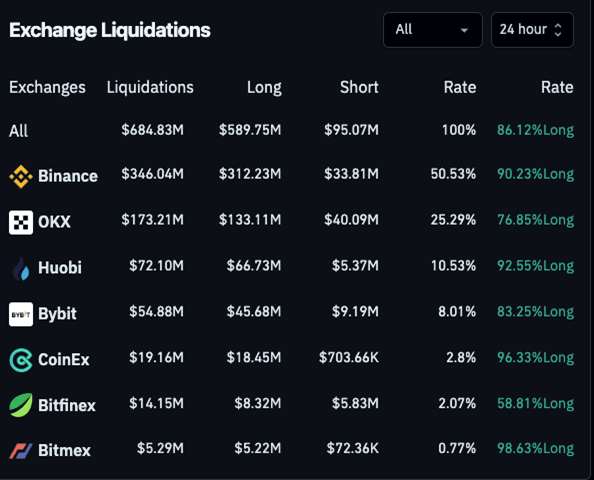Image resolution: width=594 pixels, height=480 pixels.
Task: Click total liquidations value $684.83M
Action: [152, 130]
